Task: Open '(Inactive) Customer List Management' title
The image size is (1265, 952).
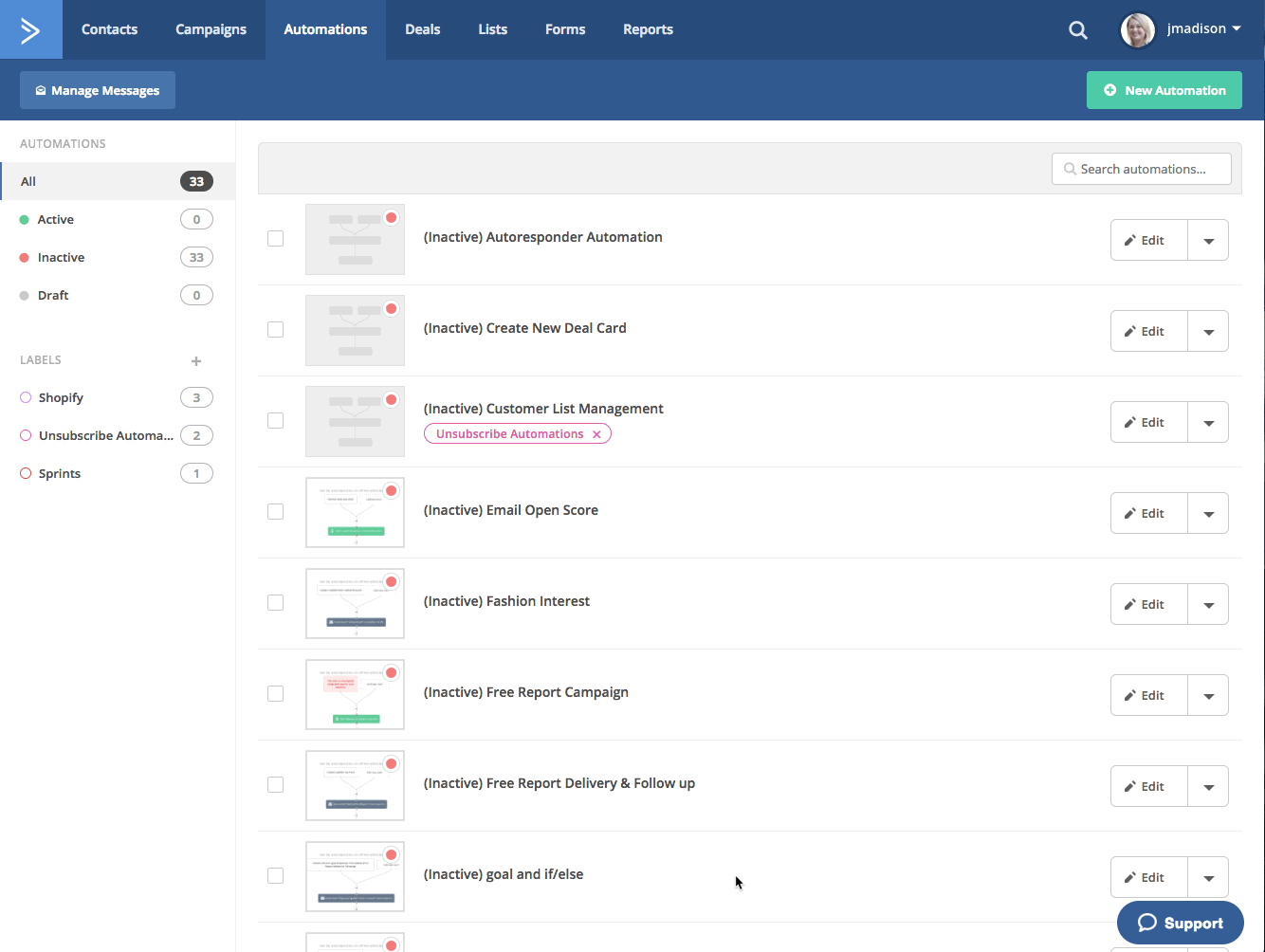Action: pos(543,409)
